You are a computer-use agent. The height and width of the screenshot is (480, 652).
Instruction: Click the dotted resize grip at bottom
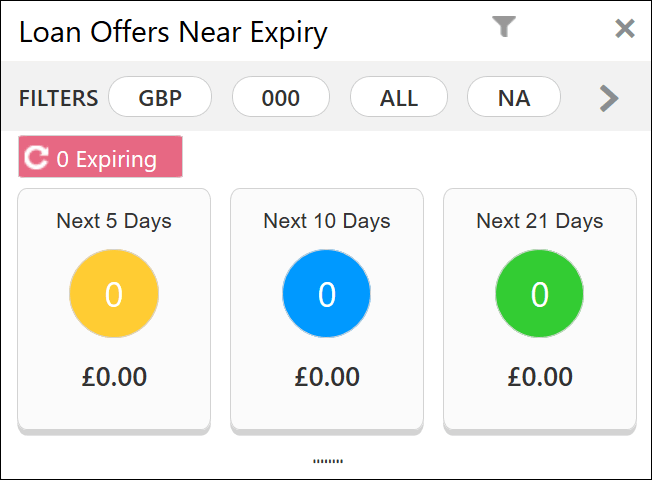click(328, 461)
